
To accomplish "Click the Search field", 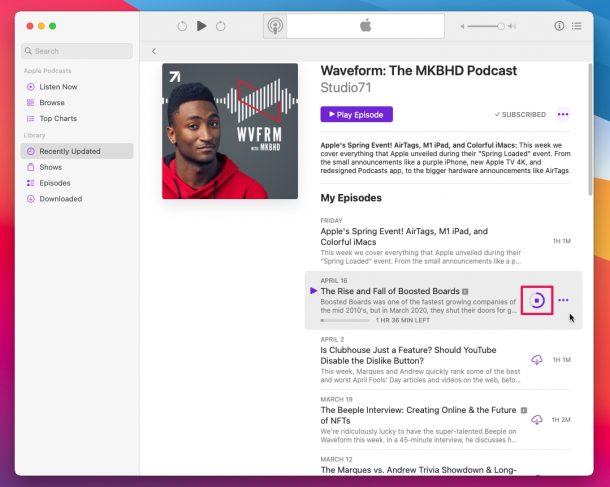I will click(x=76, y=51).
